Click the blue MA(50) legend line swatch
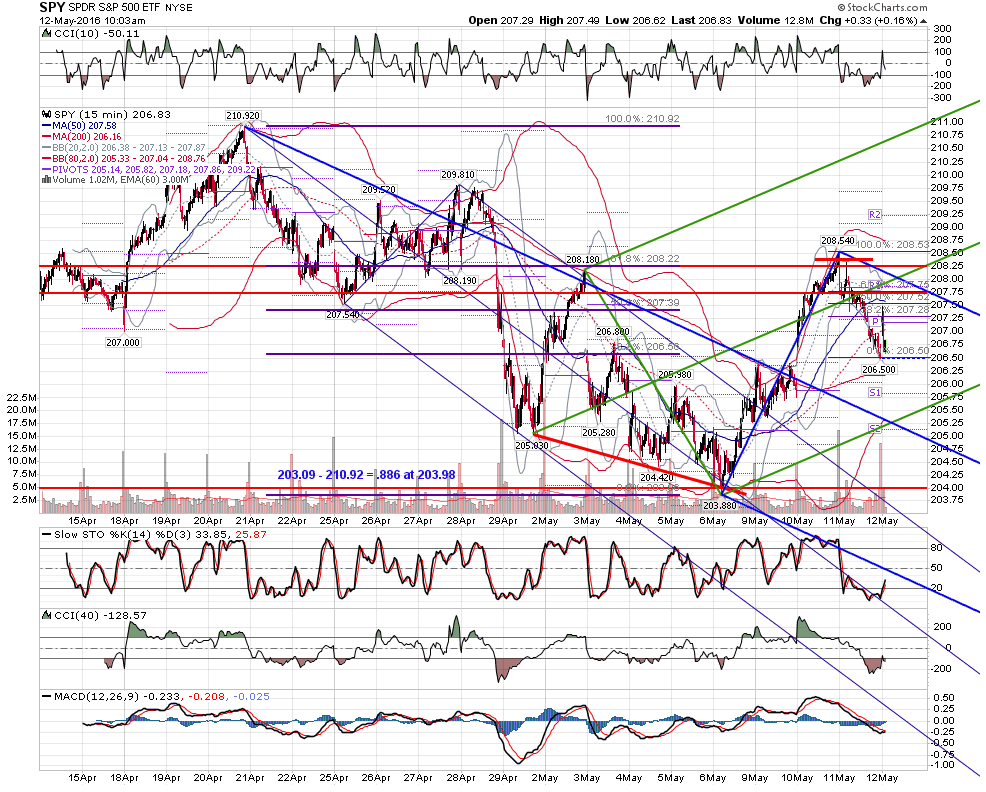Viewport: 986px width, 792px height. [47, 126]
